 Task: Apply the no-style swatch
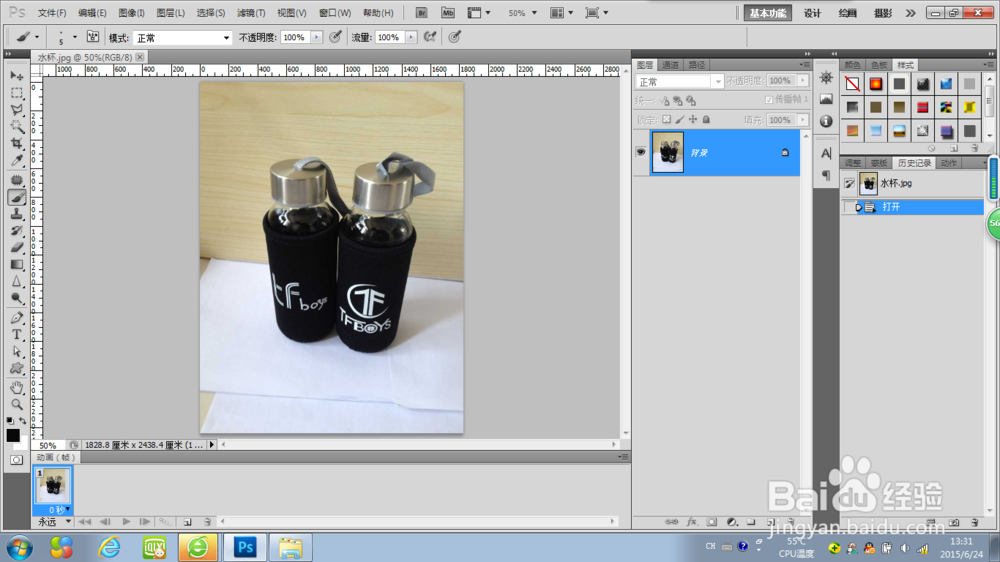852,84
